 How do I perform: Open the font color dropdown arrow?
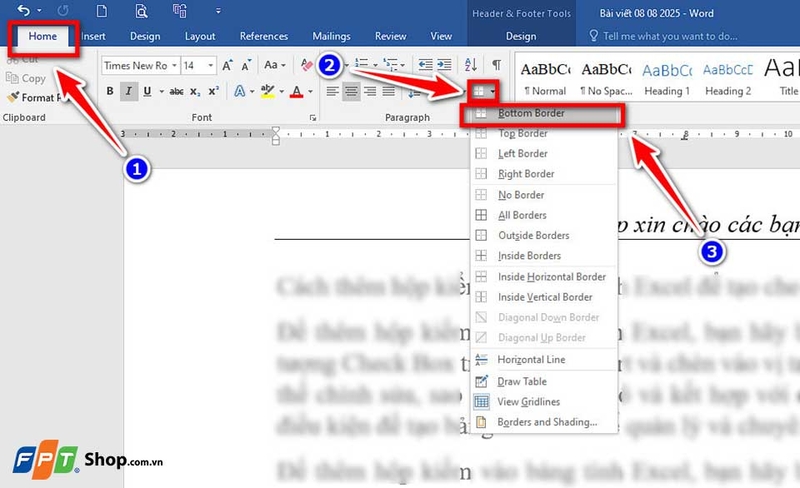[310, 92]
